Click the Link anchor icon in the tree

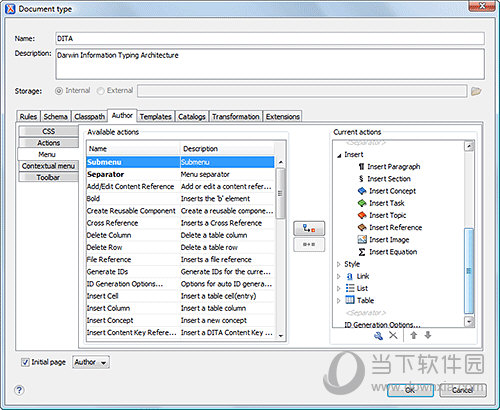pos(350,276)
